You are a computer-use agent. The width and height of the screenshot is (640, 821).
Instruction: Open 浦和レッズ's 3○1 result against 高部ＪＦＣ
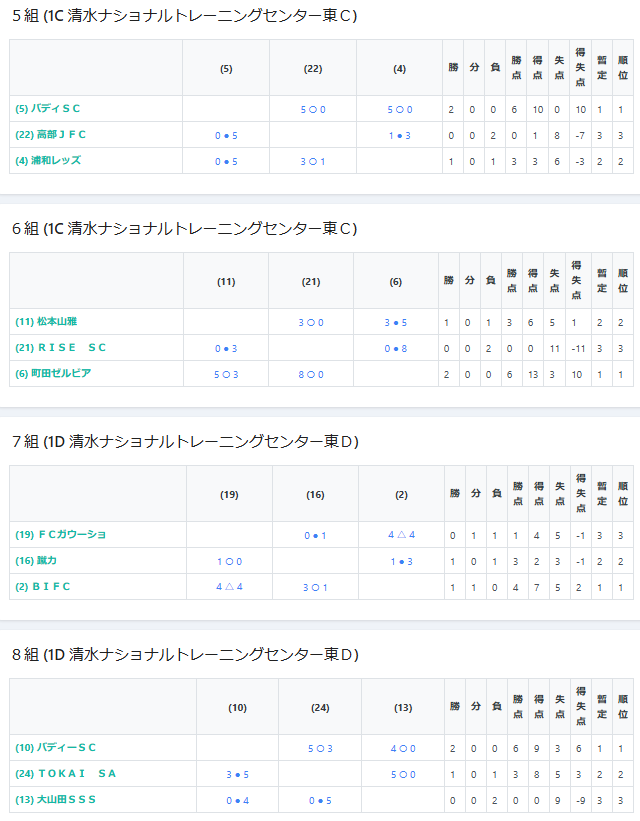(313, 162)
